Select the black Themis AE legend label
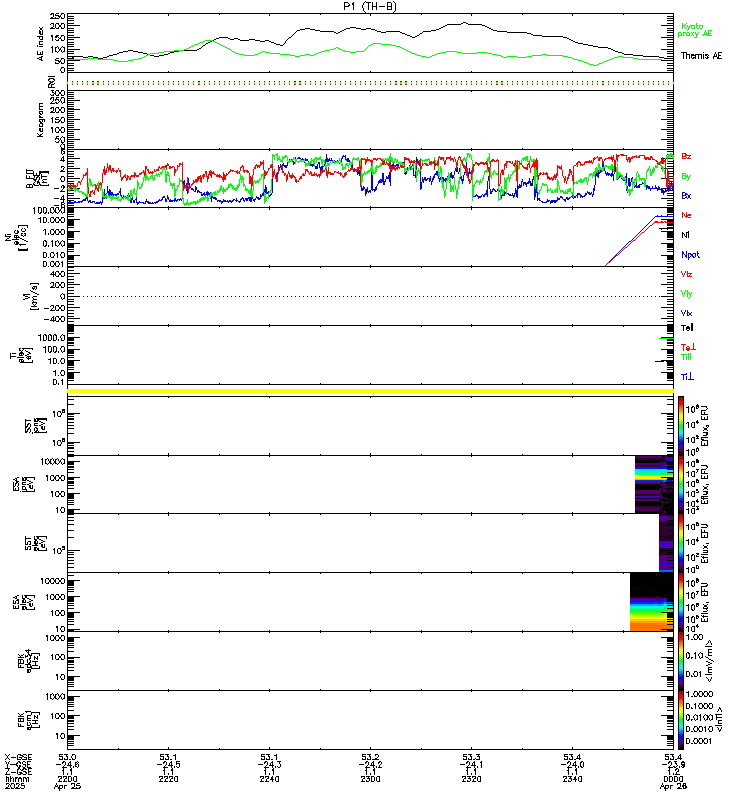 (x=702, y=56)
